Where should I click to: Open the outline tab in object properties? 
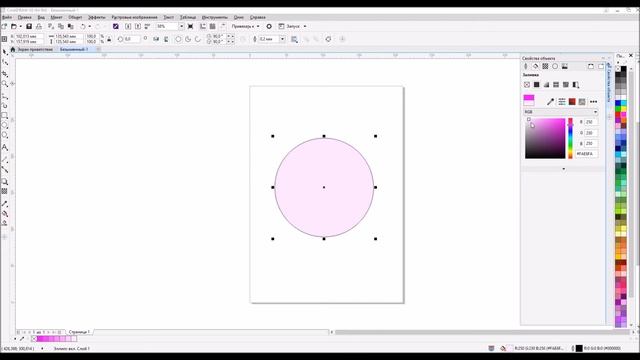click(526, 66)
